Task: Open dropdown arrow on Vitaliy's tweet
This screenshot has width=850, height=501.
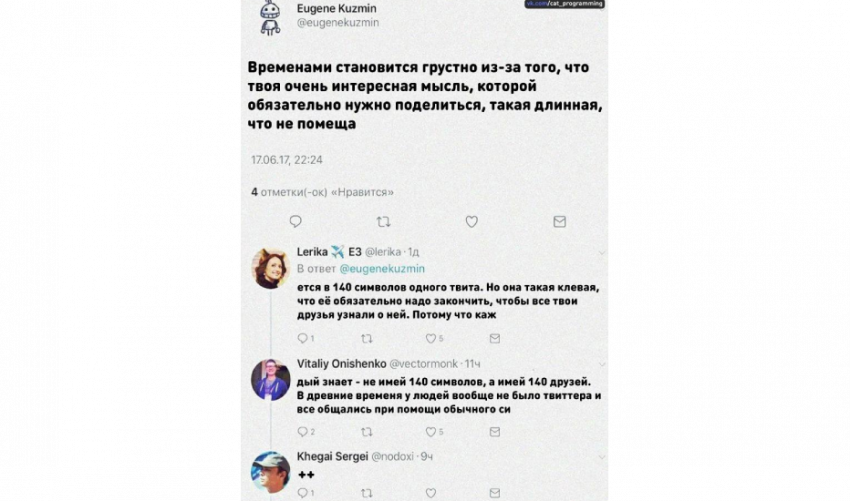Action: point(601,364)
